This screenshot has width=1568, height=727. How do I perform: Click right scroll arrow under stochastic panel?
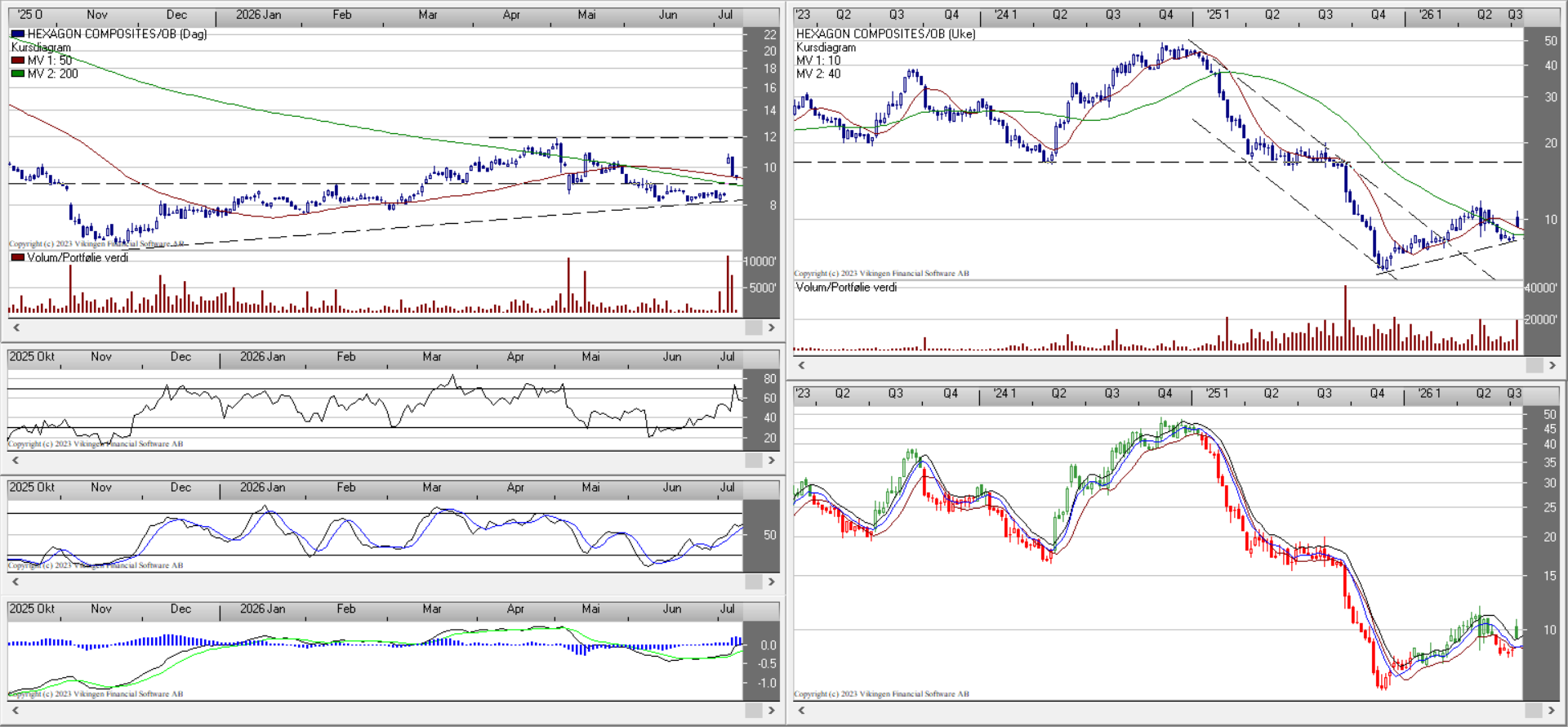pyautogui.click(x=771, y=582)
